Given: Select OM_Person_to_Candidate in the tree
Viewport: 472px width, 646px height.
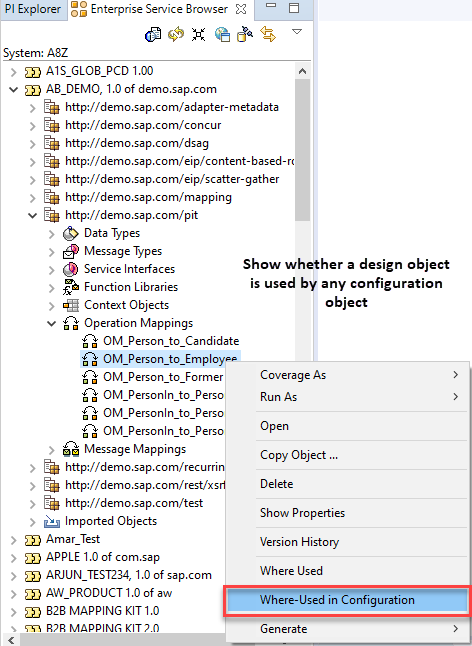Looking at the screenshot, I should (x=171, y=341).
